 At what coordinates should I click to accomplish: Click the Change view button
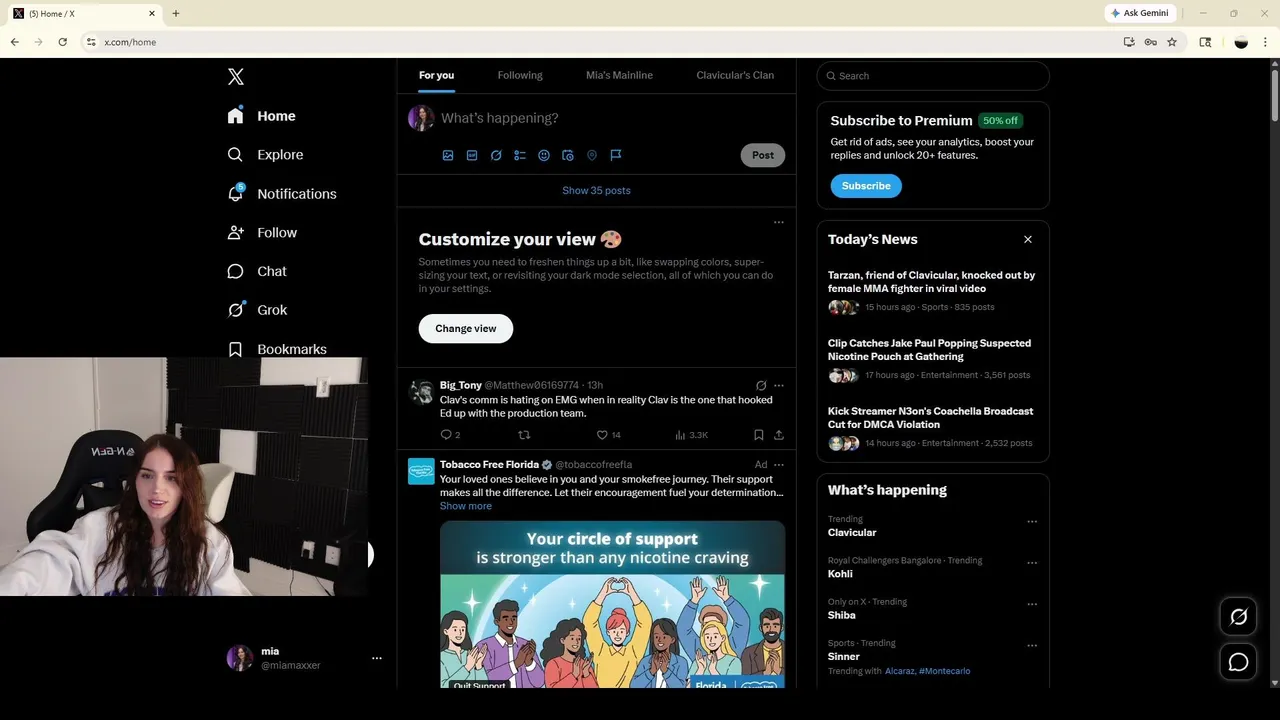(466, 328)
